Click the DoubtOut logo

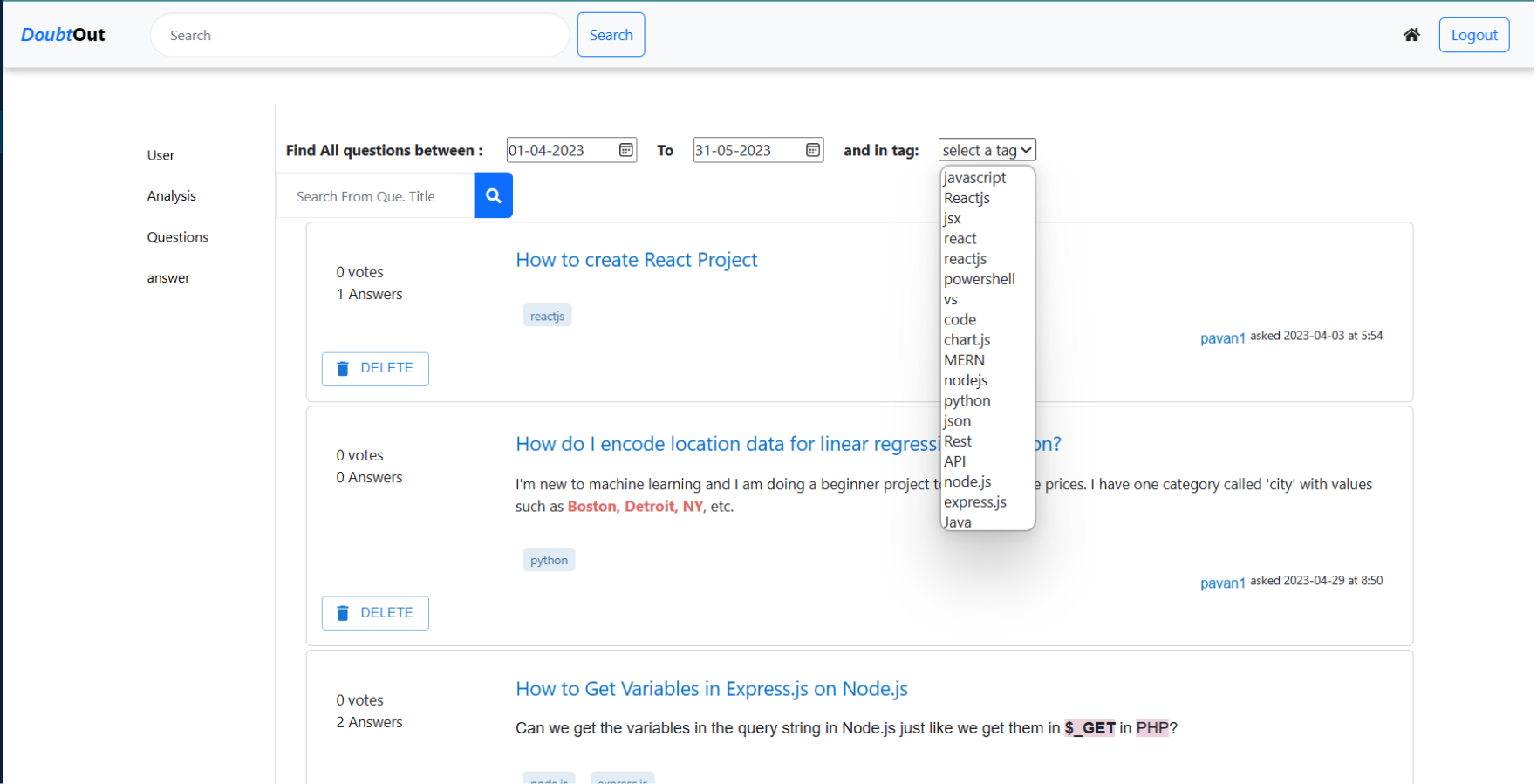click(63, 35)
